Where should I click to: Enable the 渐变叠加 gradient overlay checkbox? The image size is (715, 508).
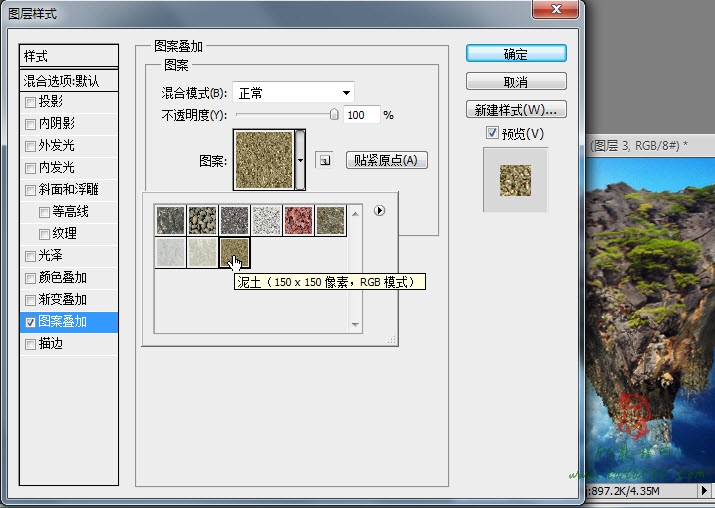point(30,300)
